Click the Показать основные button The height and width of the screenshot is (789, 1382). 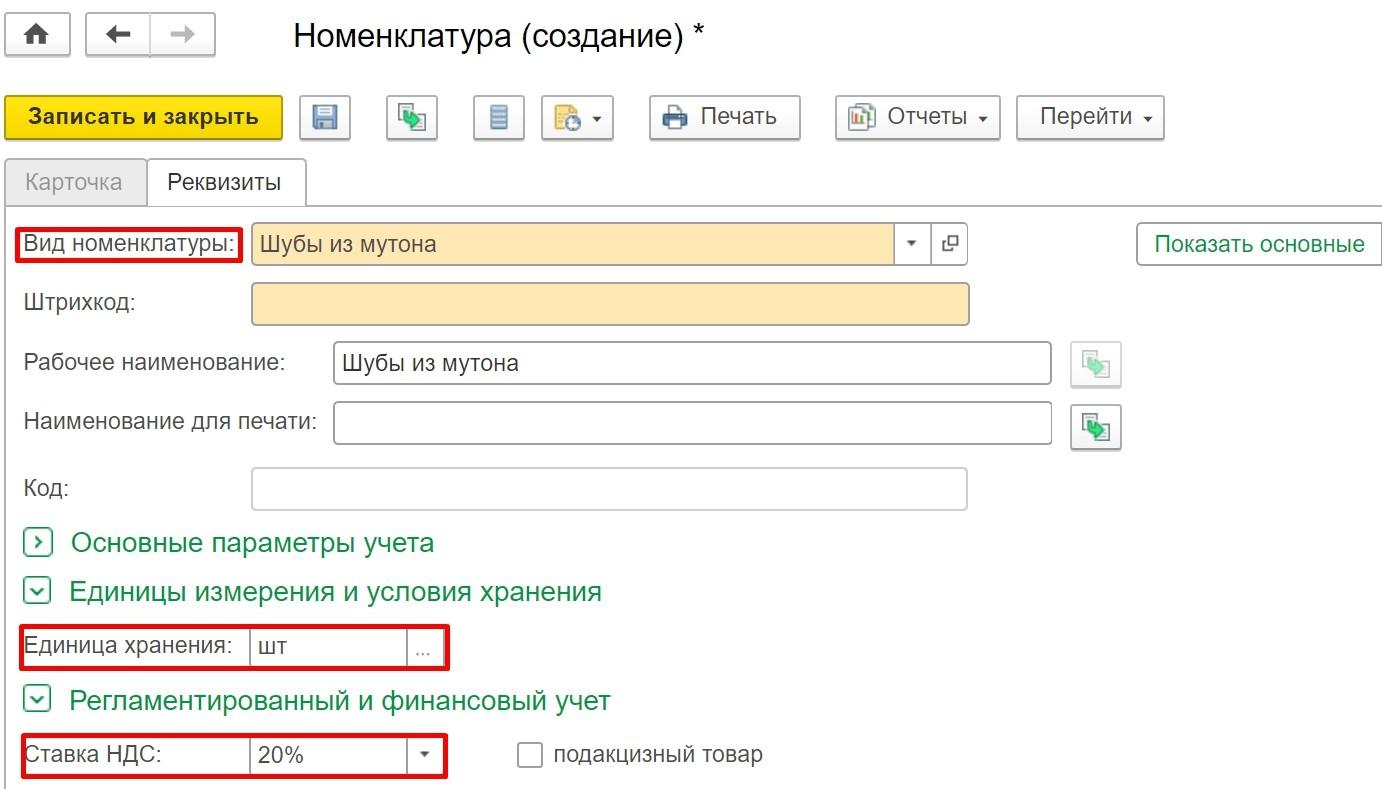(x=1258, y=244)
